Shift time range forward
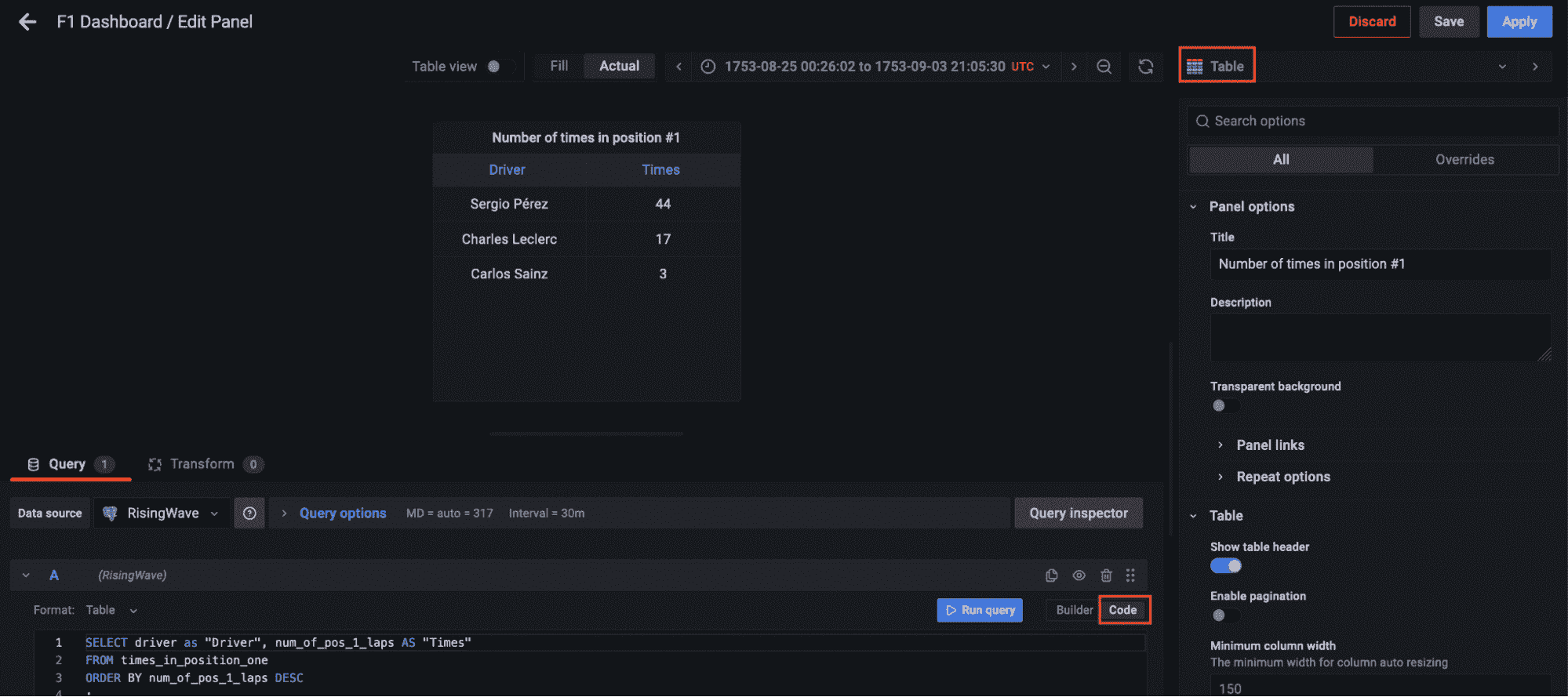 [1074, 67]
